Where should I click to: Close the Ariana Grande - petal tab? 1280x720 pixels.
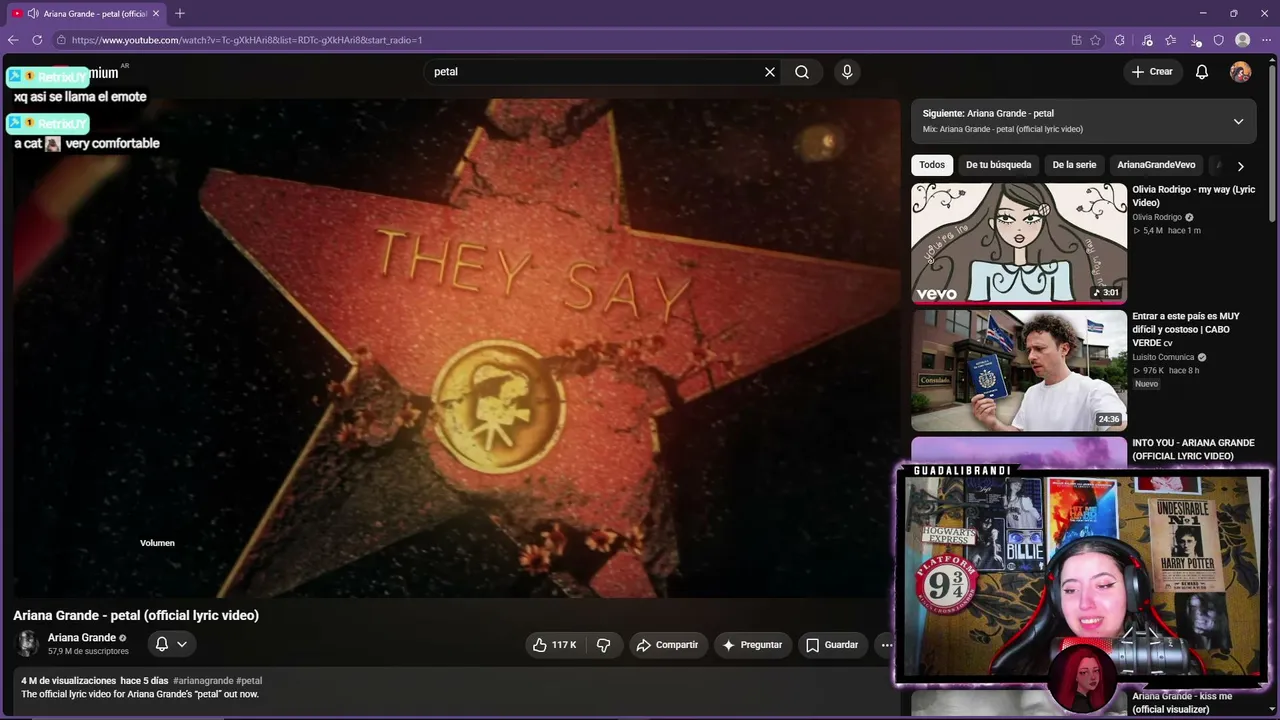tap(156, 13)
